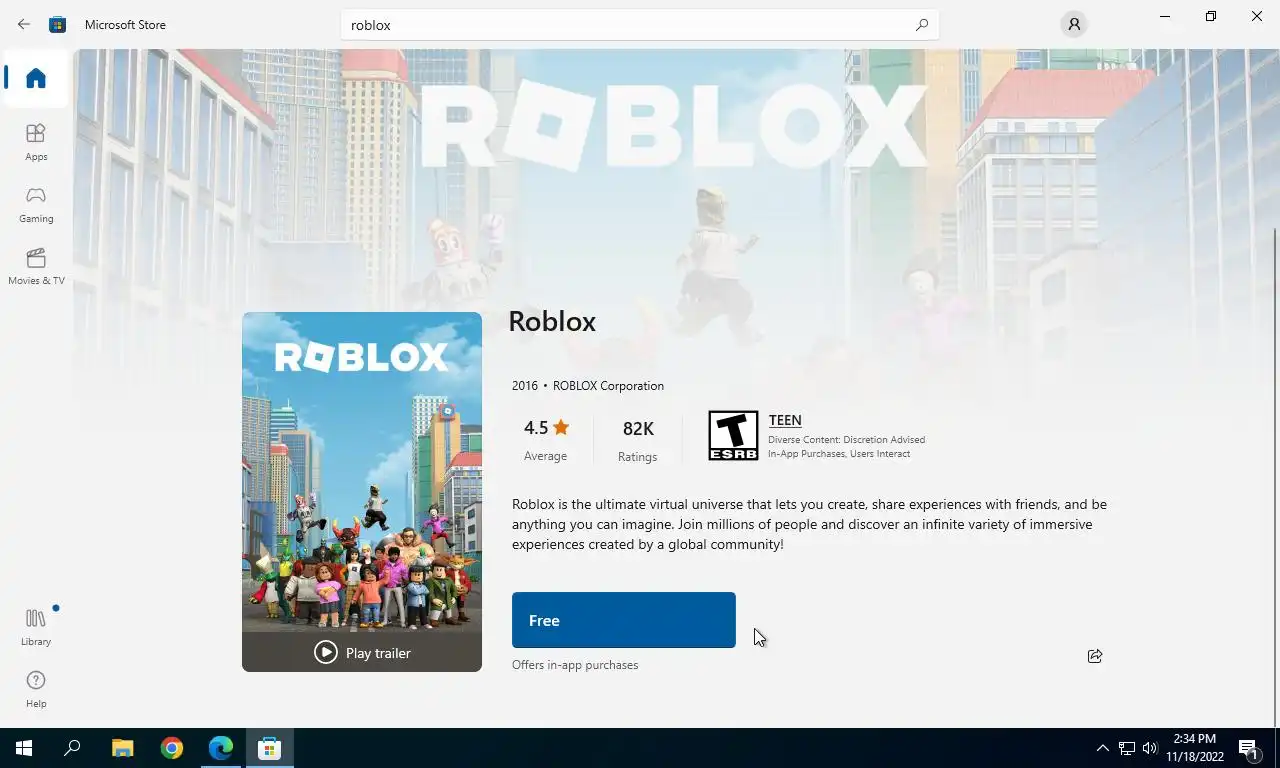Open the Library in sidebar

pyautogui.click(x=36, y=627)
